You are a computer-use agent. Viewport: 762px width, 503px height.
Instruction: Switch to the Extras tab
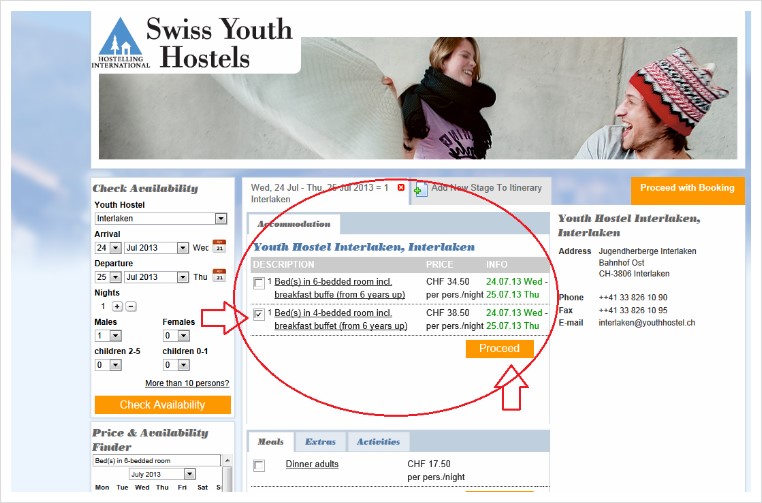[320, 442]
